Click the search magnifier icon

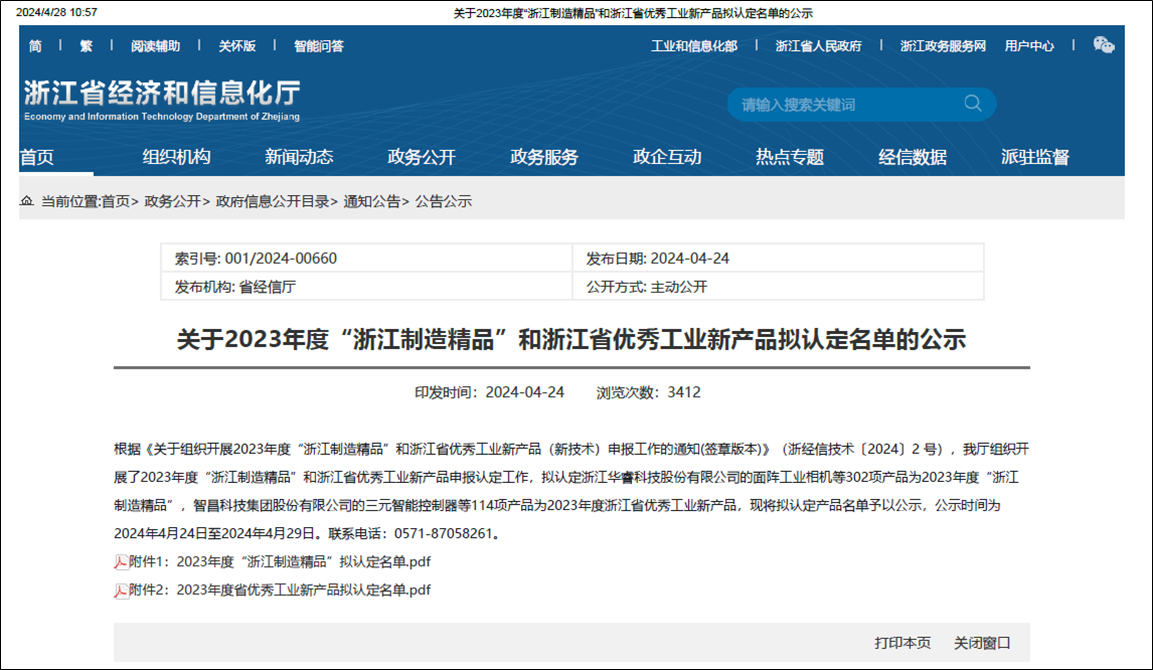pyautogui.click(x=972, y=104)
